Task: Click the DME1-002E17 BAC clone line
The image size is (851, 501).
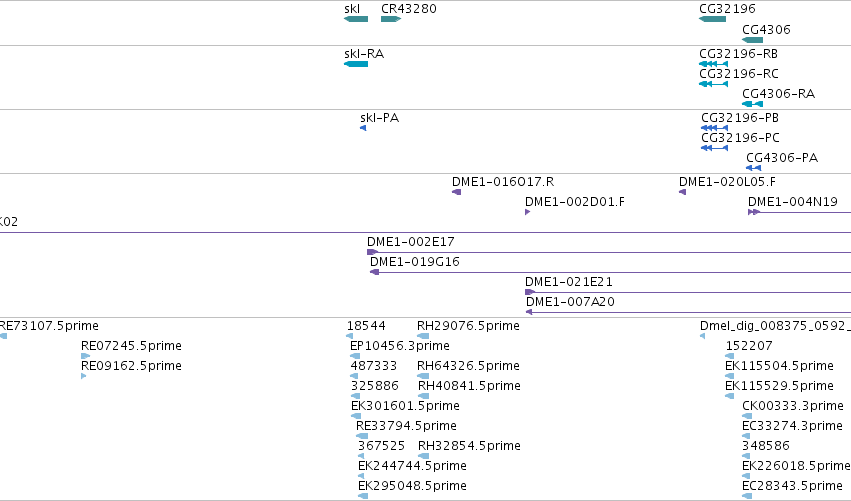Action: point(609,252)
